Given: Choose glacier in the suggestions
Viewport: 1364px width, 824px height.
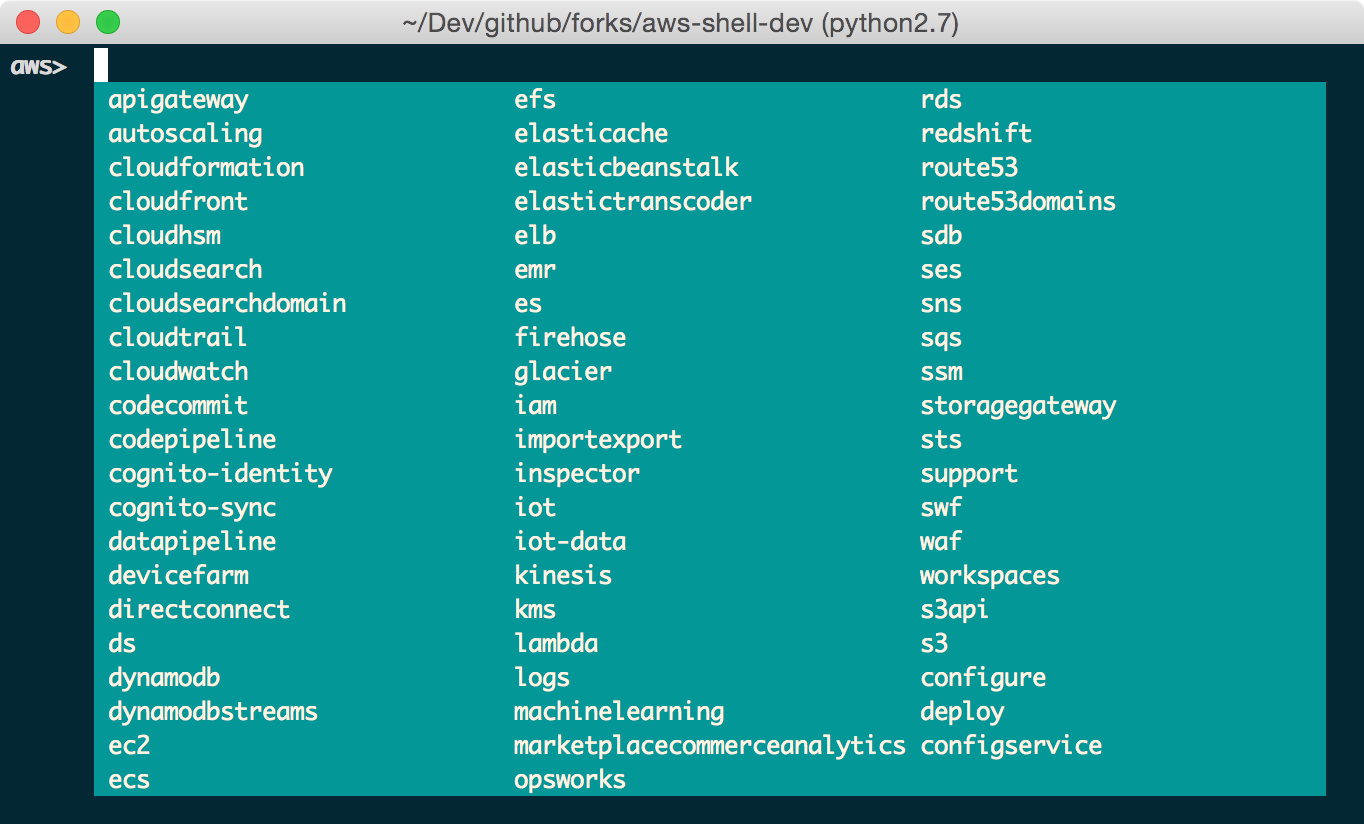Looking at the screenshot, I should [563, 372].
